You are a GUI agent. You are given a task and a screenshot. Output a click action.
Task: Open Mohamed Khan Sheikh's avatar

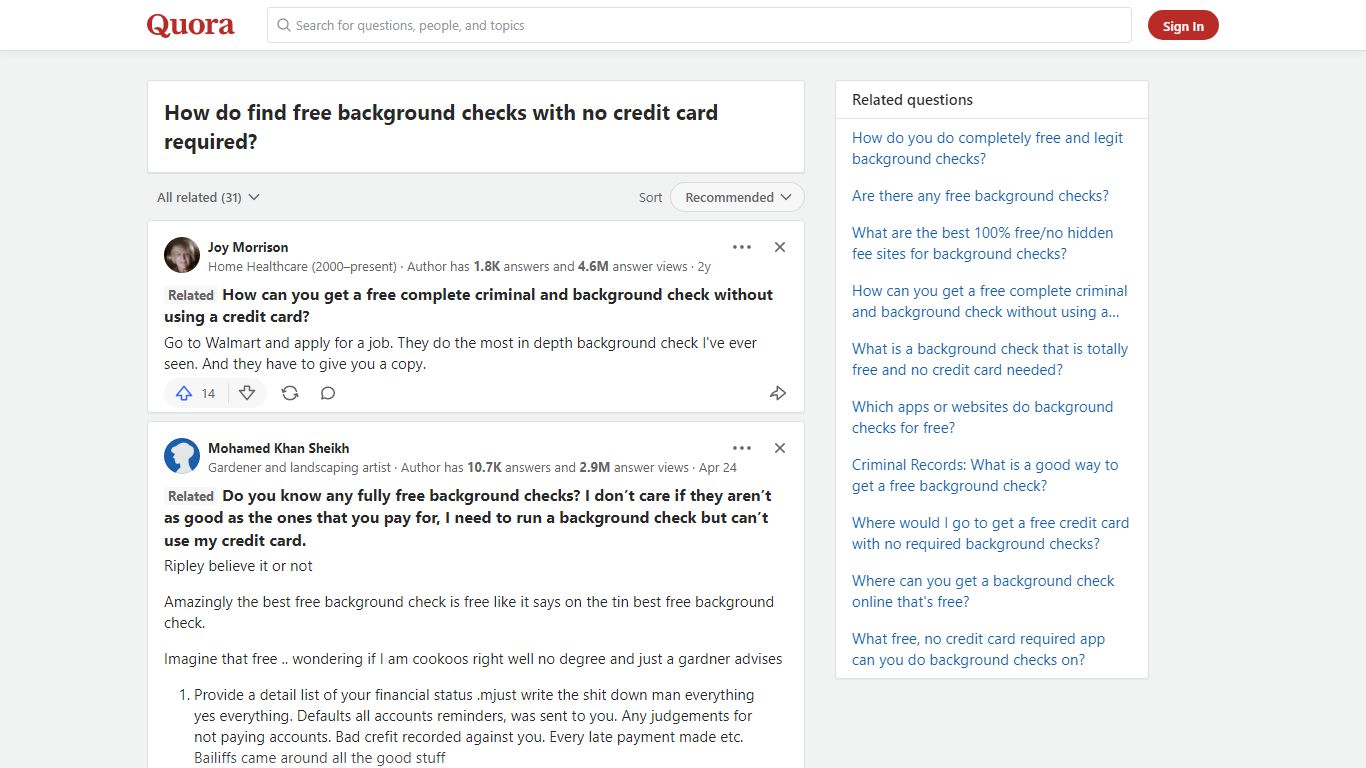click(182, 457)
